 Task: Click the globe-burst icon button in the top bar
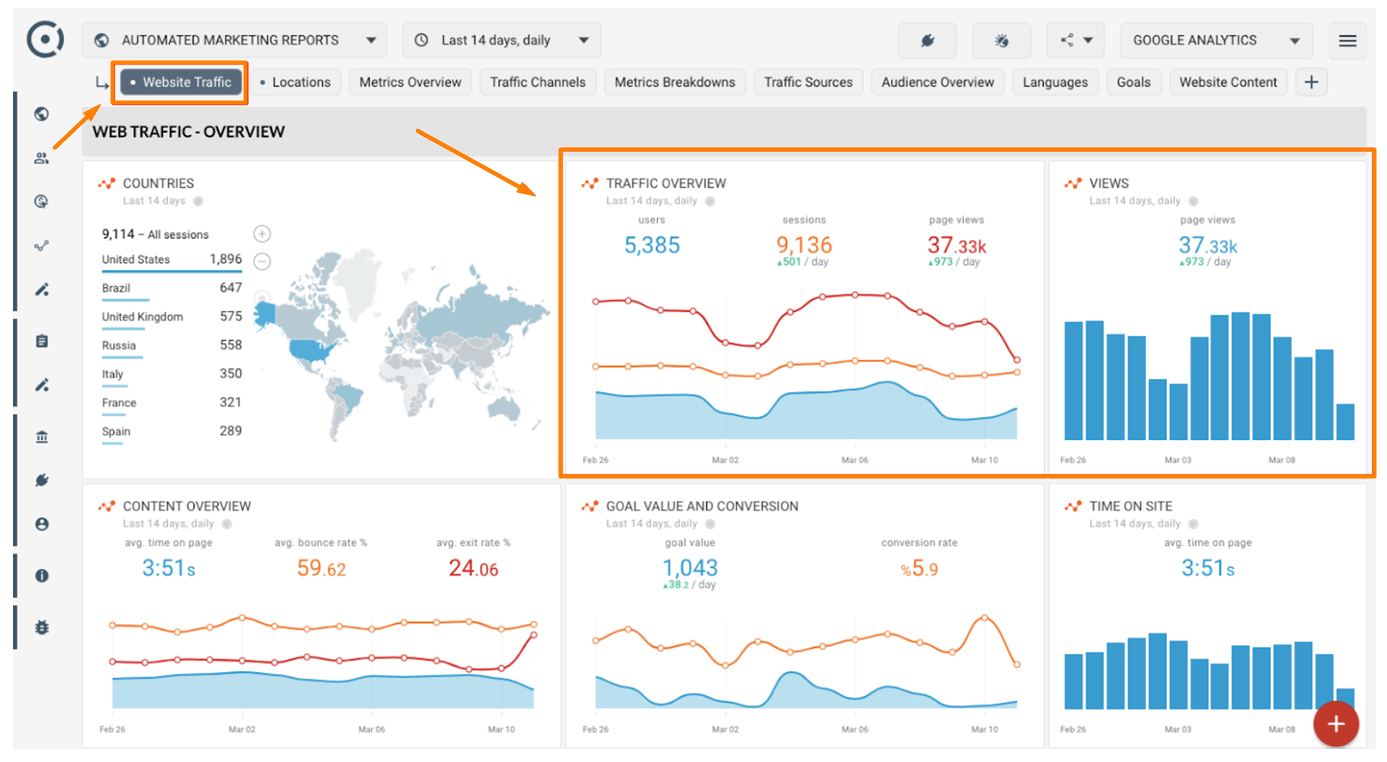click(x=1001, y=41)
